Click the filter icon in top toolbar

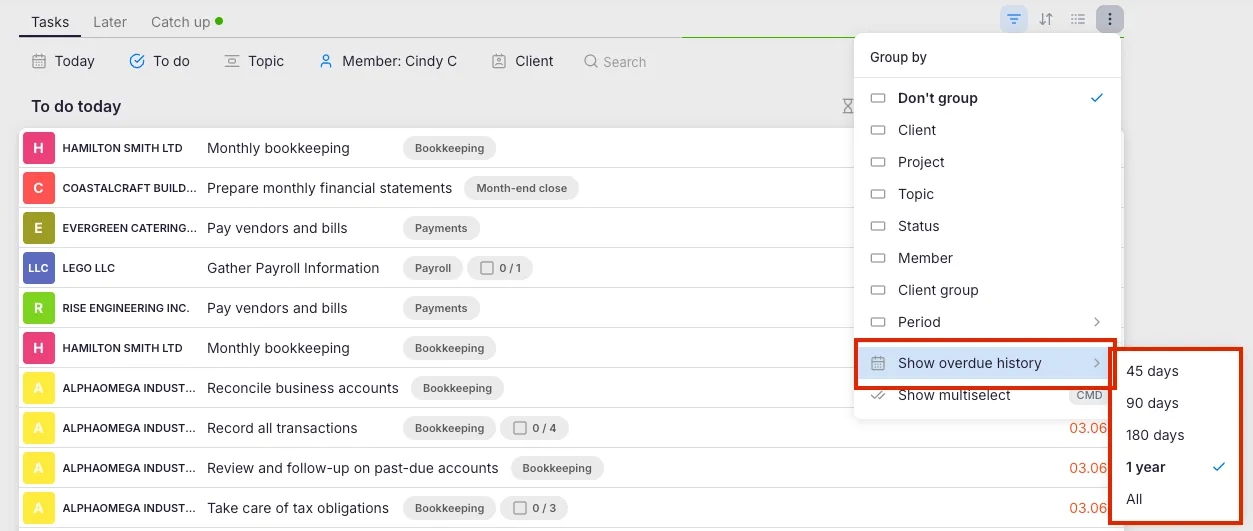tap(1014, 19)
